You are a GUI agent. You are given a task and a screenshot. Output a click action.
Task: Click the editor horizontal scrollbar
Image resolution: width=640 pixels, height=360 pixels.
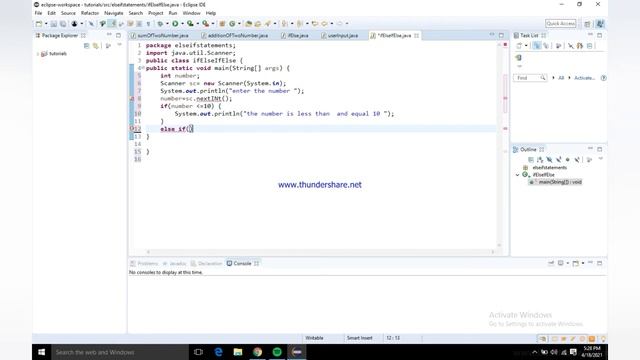[321, 252]
